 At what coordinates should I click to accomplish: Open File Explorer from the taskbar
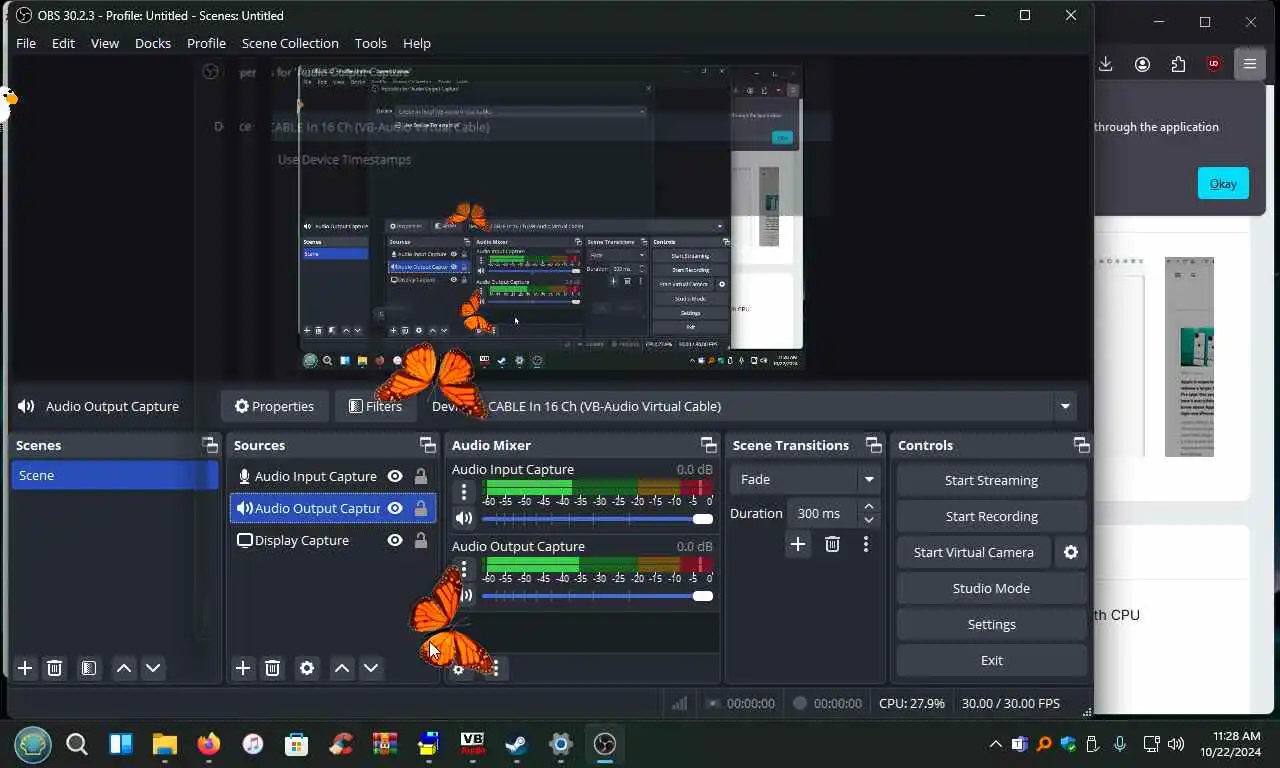(164, 744)
